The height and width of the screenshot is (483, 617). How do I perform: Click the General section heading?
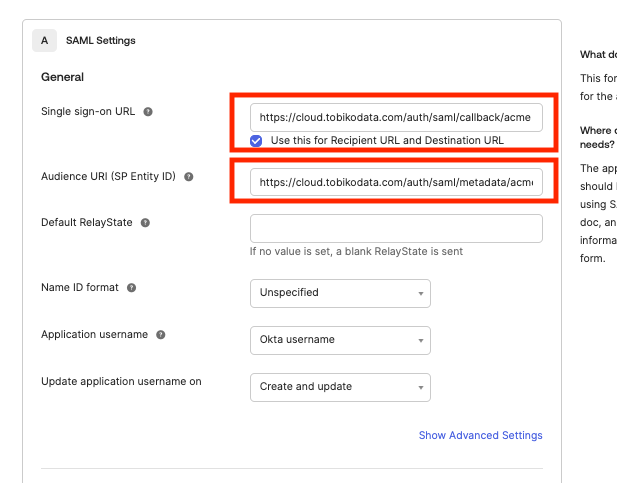click(x=63, y=77)
